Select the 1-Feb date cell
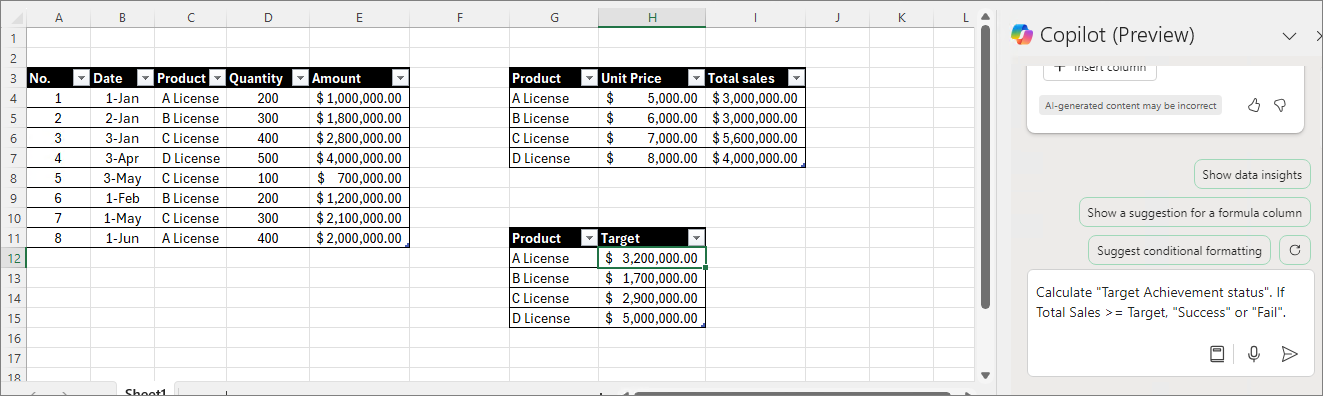This screenshot has width=1323, height=396. point(122,198)
